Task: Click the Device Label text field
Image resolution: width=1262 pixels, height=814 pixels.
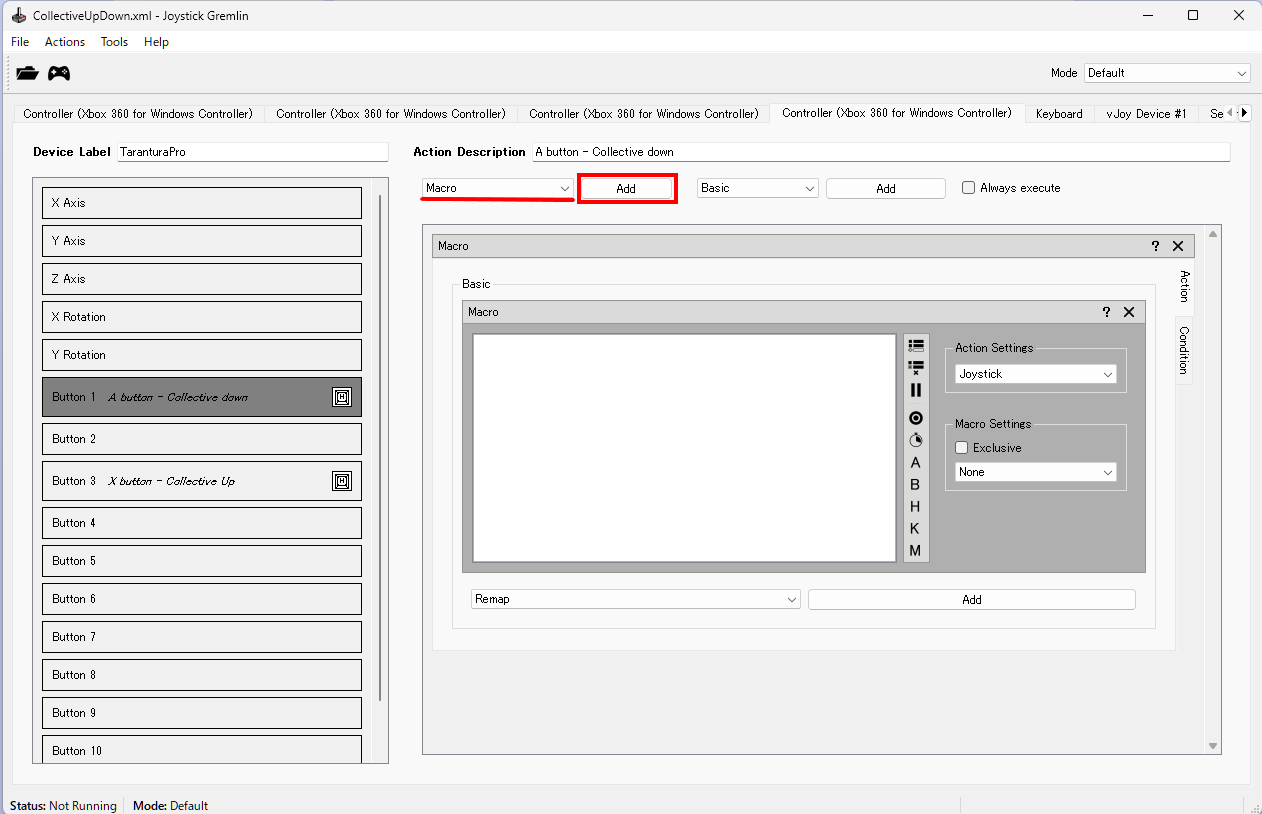Action: point(251,152)
